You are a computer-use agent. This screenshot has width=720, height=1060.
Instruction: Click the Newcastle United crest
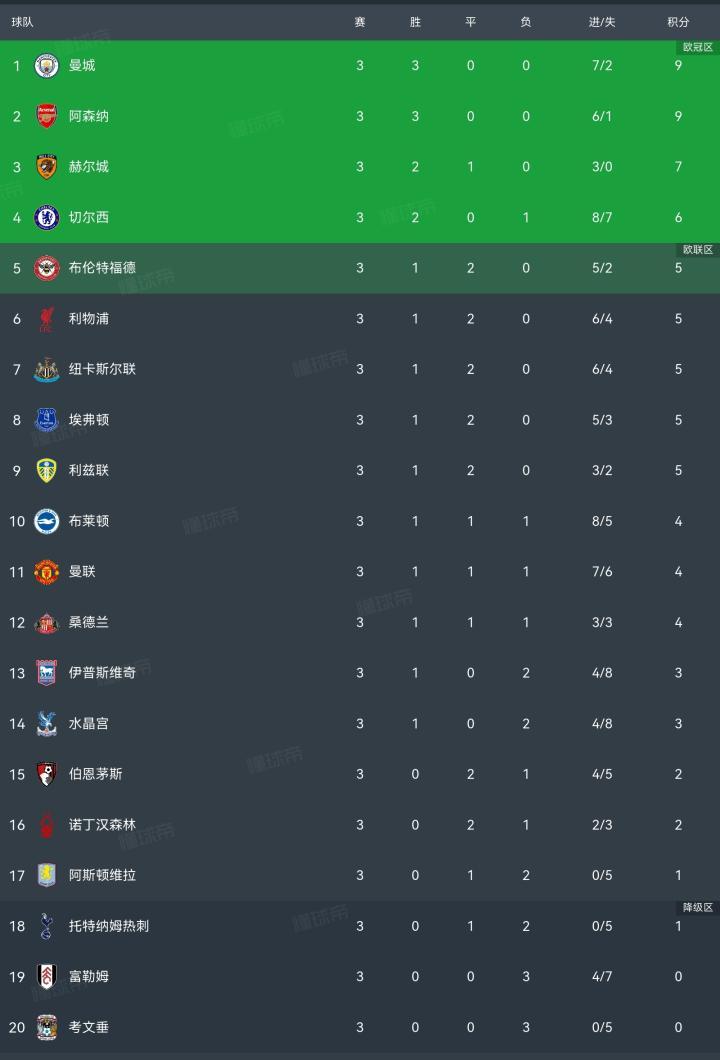tap(46, 369)
